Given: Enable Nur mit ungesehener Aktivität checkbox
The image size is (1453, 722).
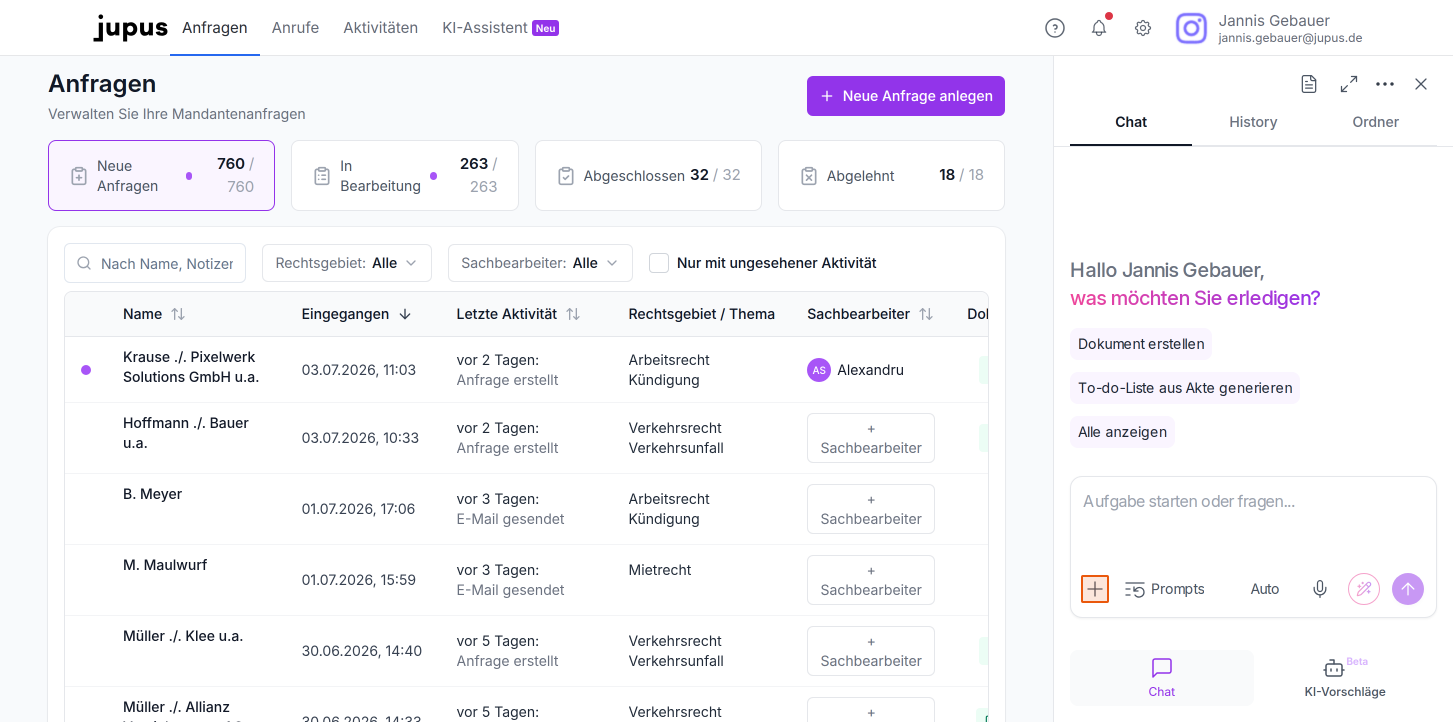Looking at the screenshot, I should click(x=659, y=263).
